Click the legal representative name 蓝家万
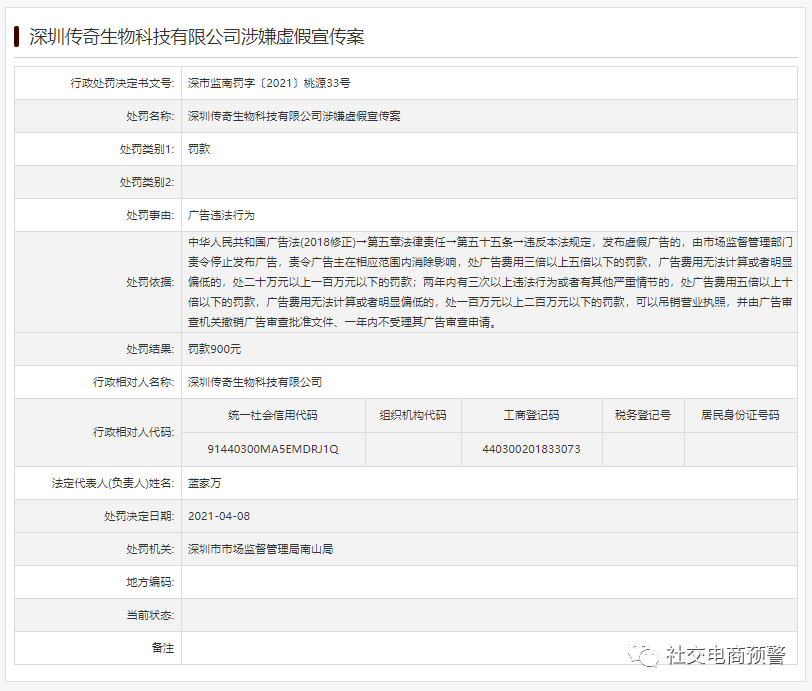The width and height of the screenshot is (812, 691). click(207, 483)
